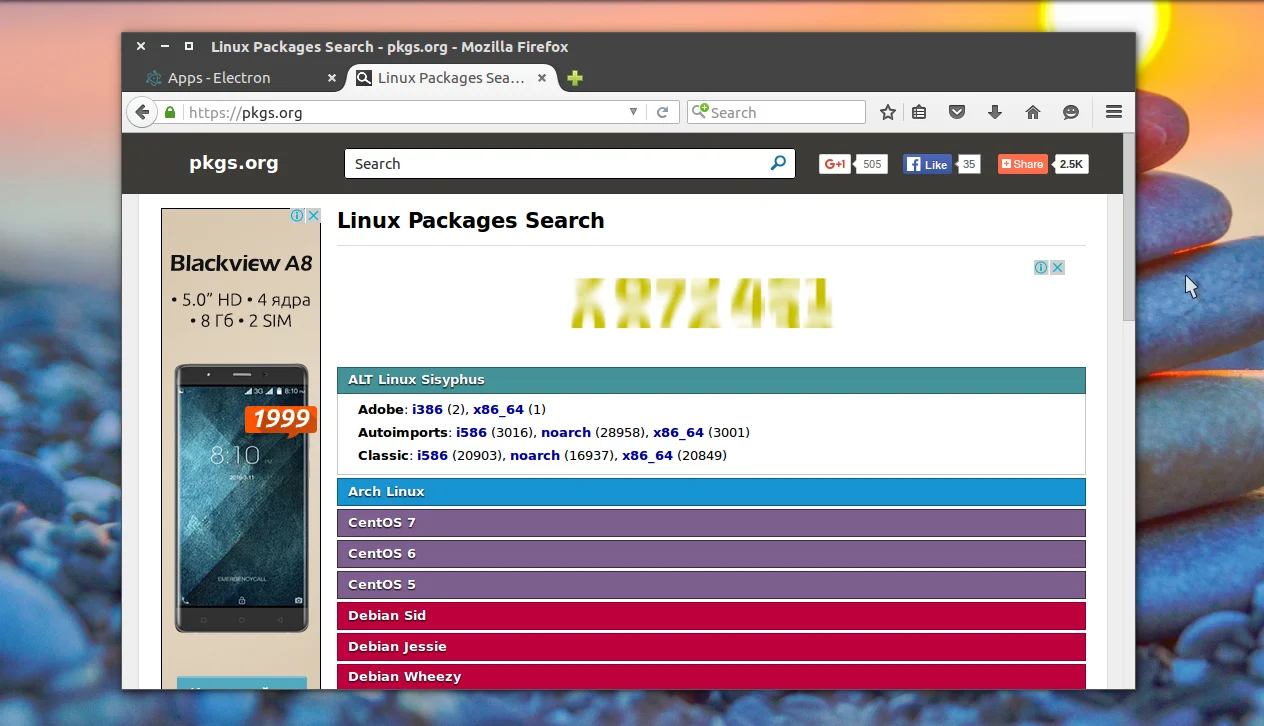Click the 505 Google plus counter
This screenshot has height=726, width=1264.
[872, 164]
